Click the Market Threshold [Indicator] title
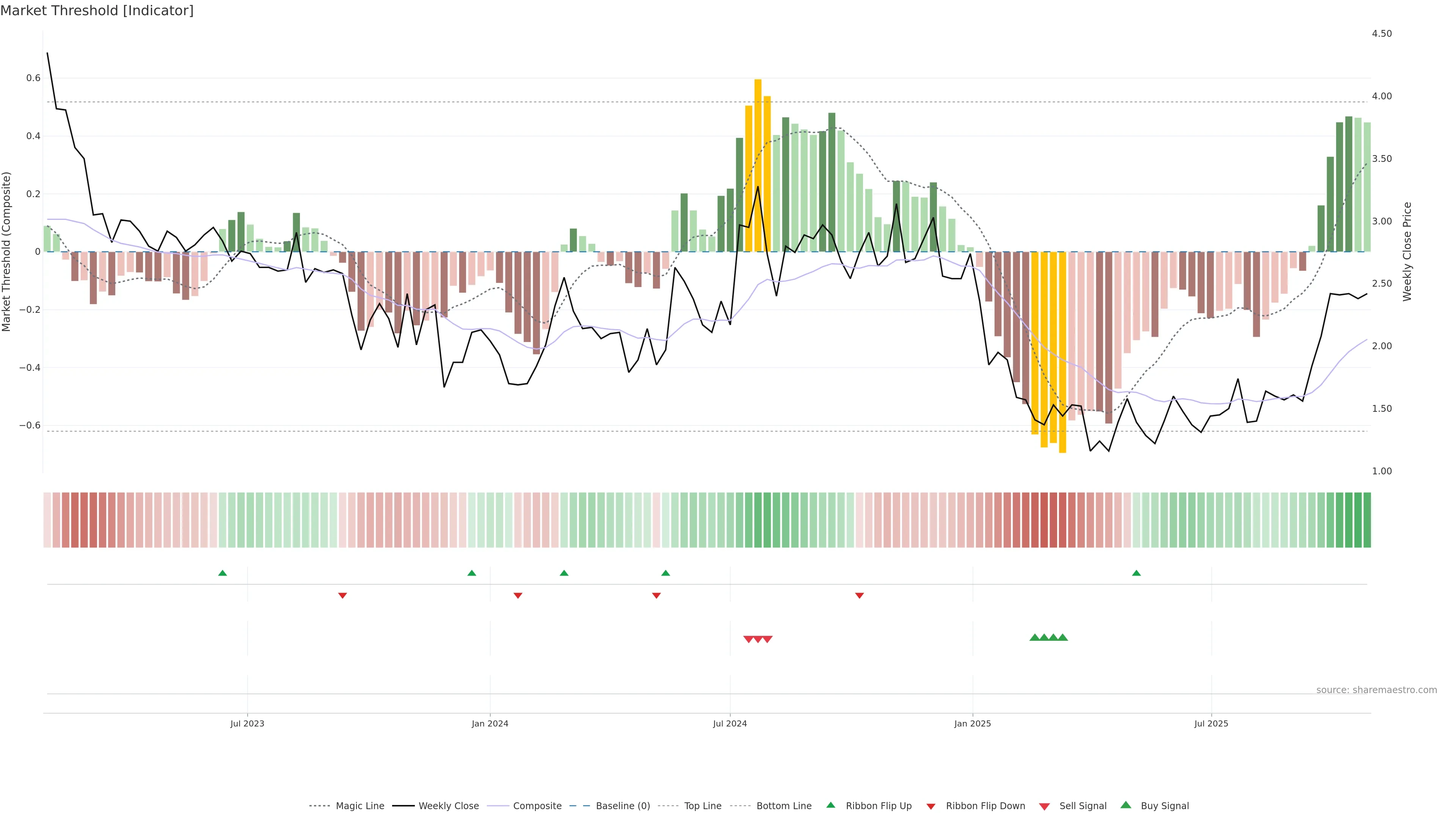The image size is (1456, 819). point(97,11)
